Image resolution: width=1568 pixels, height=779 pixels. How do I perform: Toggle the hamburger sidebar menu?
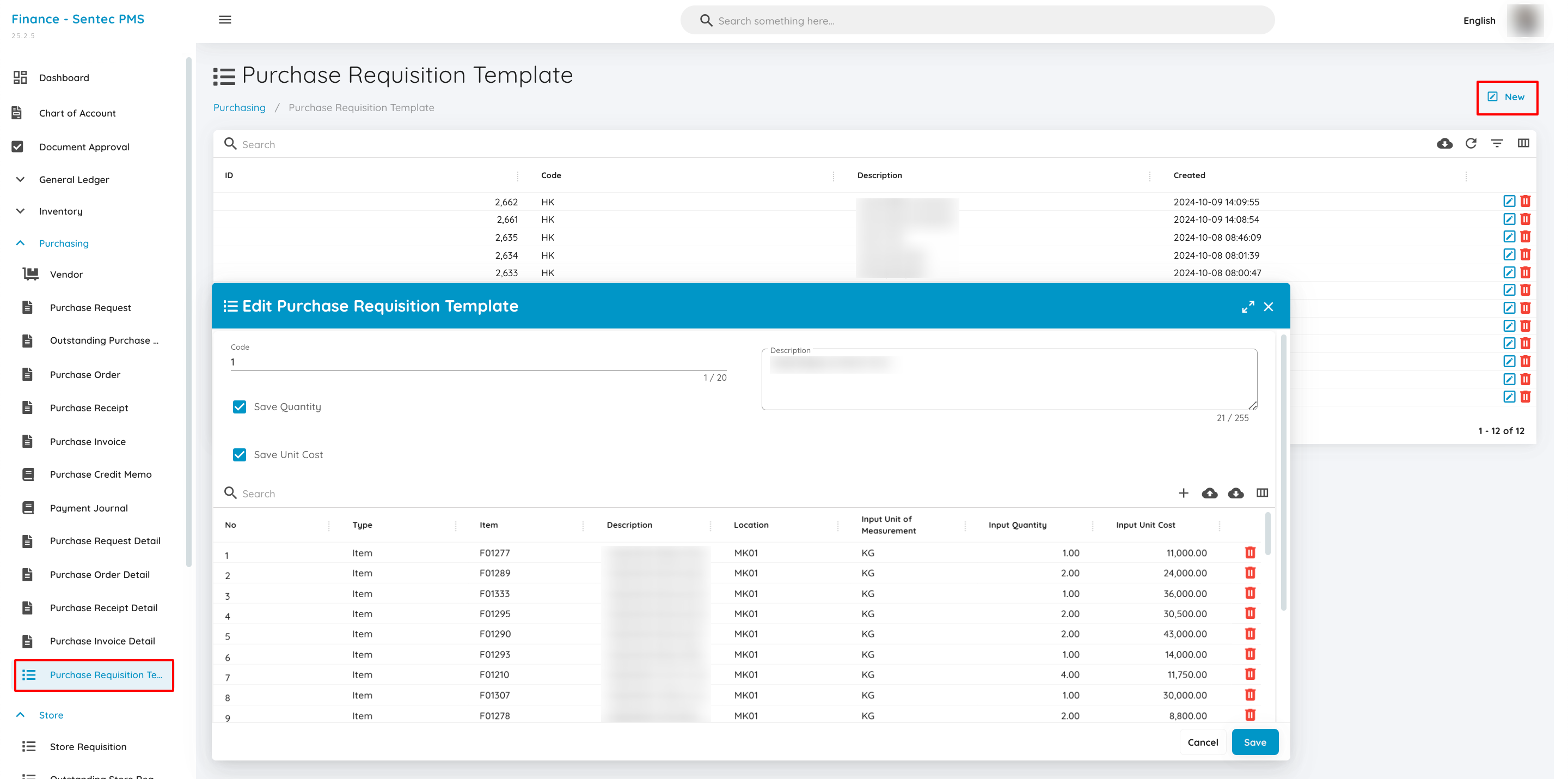click(225, 20)
